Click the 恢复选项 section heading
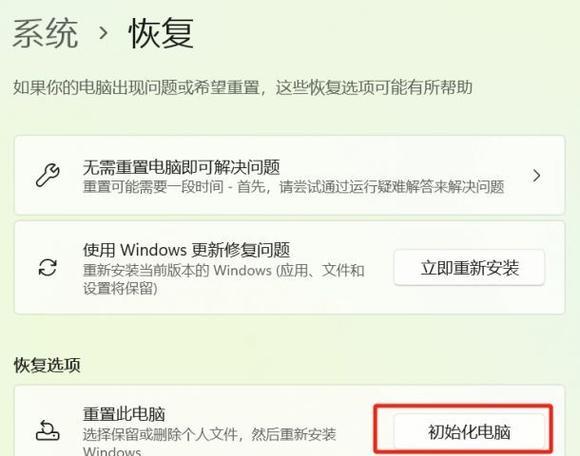Image resolution: width=580 pixels, height=456 pixels. [x=47, y=365]
